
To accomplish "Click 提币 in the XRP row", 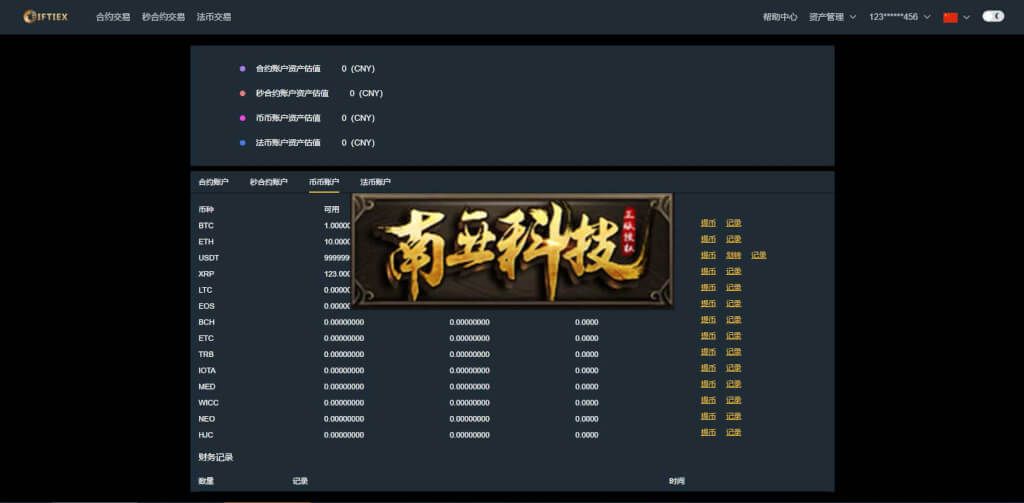I will (708, 271).
